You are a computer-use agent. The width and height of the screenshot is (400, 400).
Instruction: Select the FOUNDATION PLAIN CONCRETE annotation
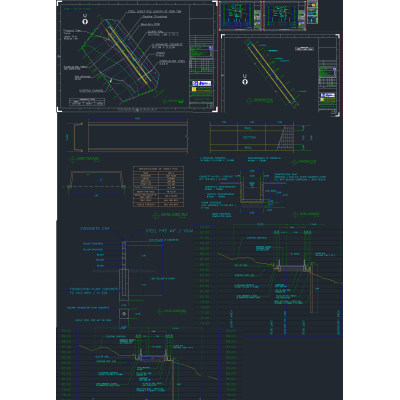click(93, 291)
